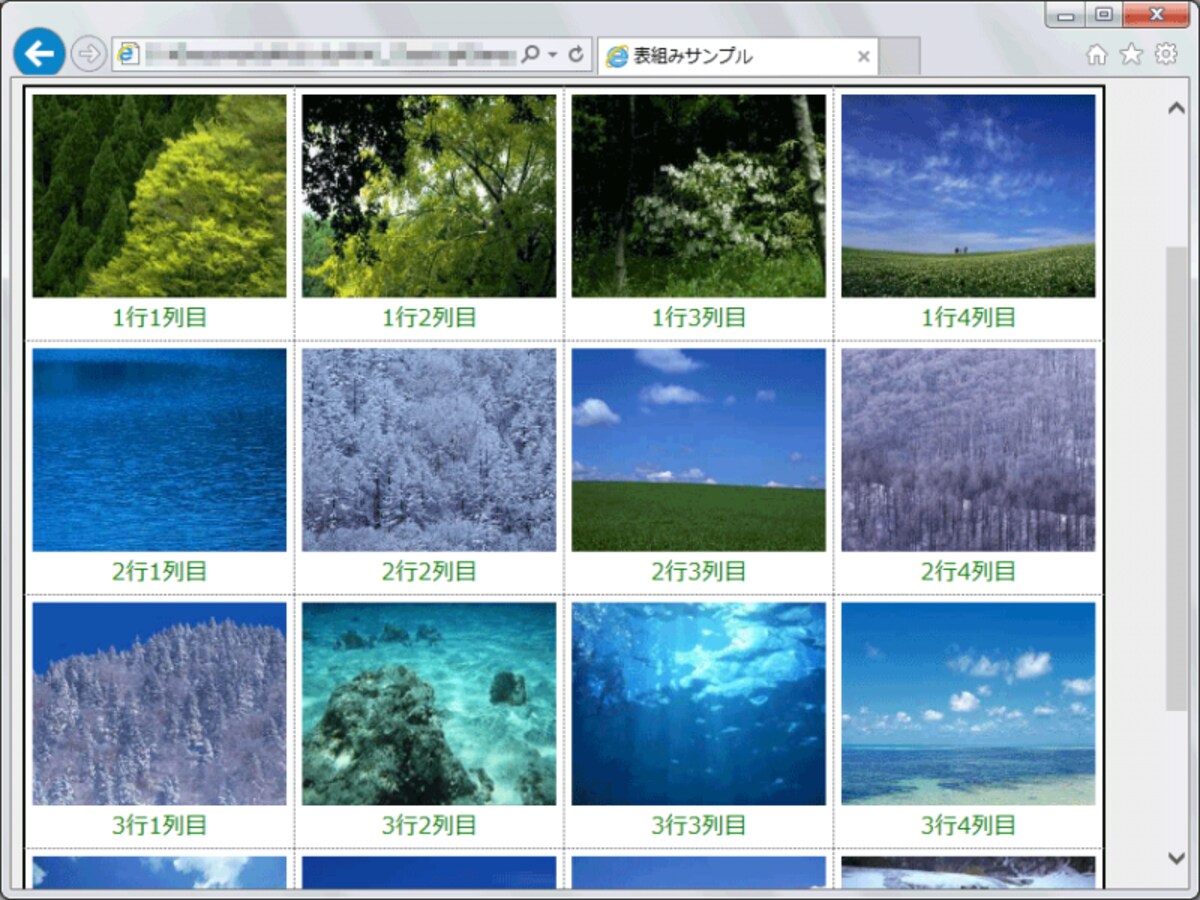
Task: Click the browser Back arrow button
Action: pos(40,53)
